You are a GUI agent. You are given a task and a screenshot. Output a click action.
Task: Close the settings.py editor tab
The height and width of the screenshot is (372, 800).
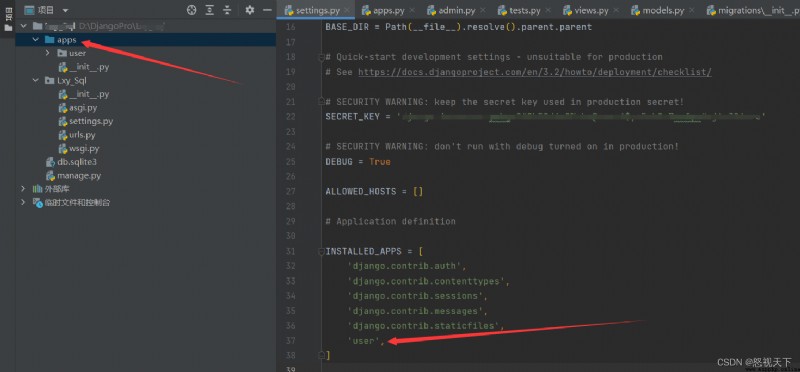[347, 10]
